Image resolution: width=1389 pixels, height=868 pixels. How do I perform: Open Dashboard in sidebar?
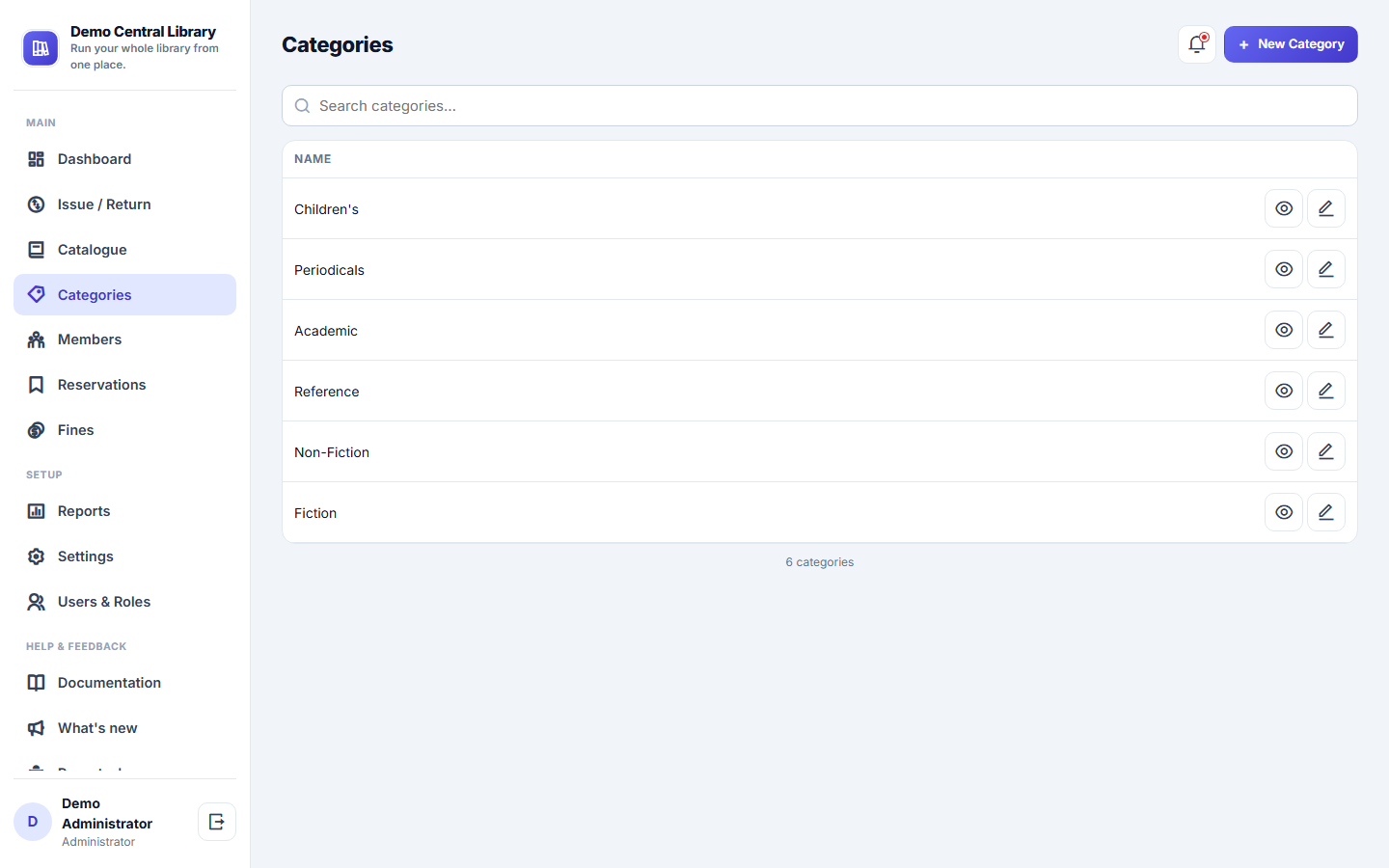coord(124,159)
